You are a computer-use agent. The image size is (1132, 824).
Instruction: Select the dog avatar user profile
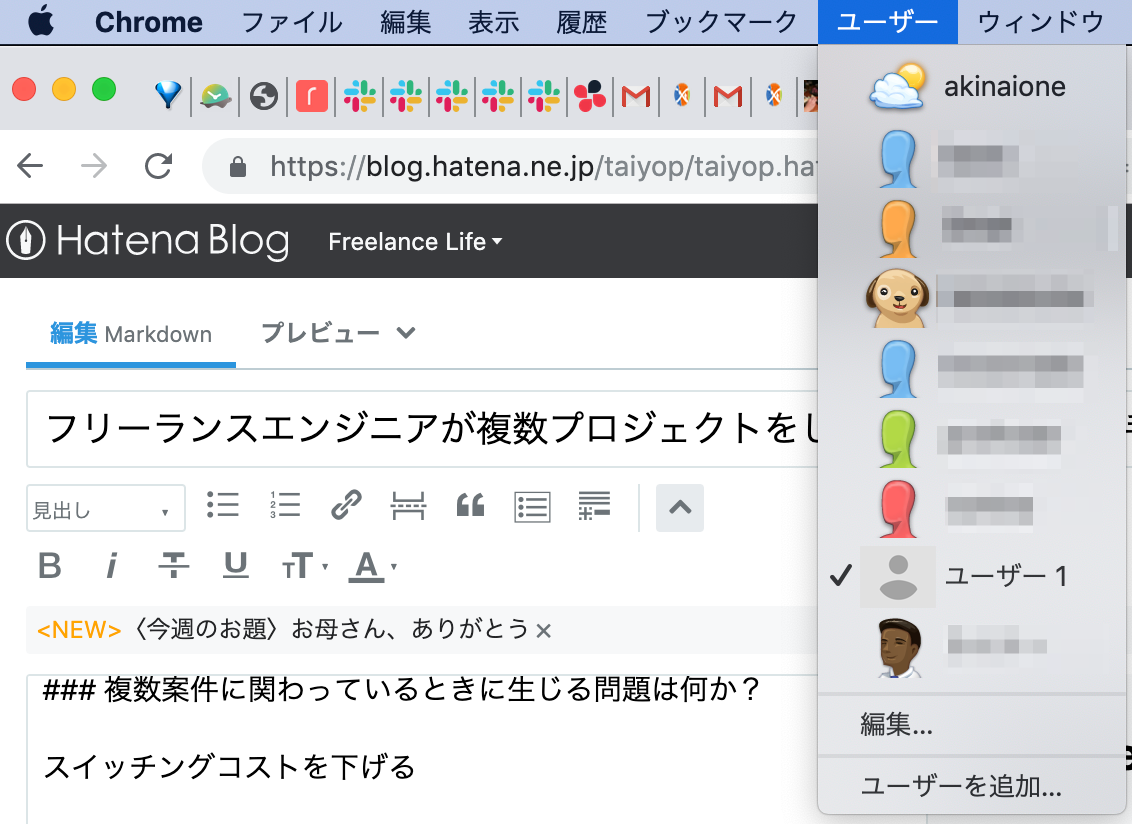(x=972, y=298)
